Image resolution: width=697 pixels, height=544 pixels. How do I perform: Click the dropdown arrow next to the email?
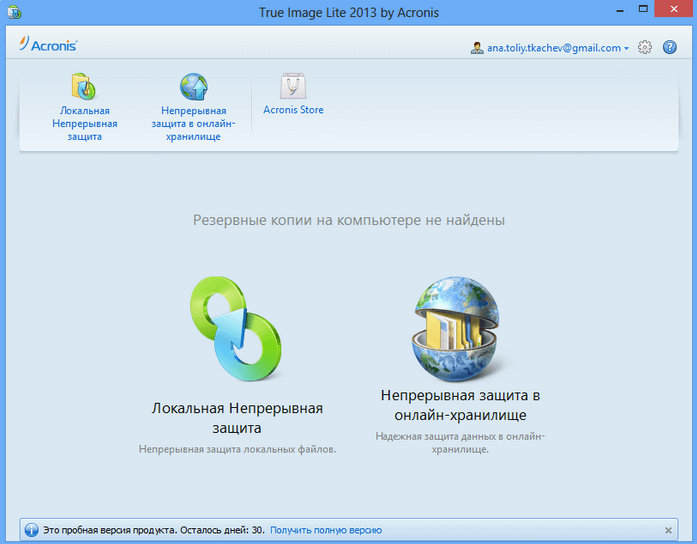coord(626,48)
